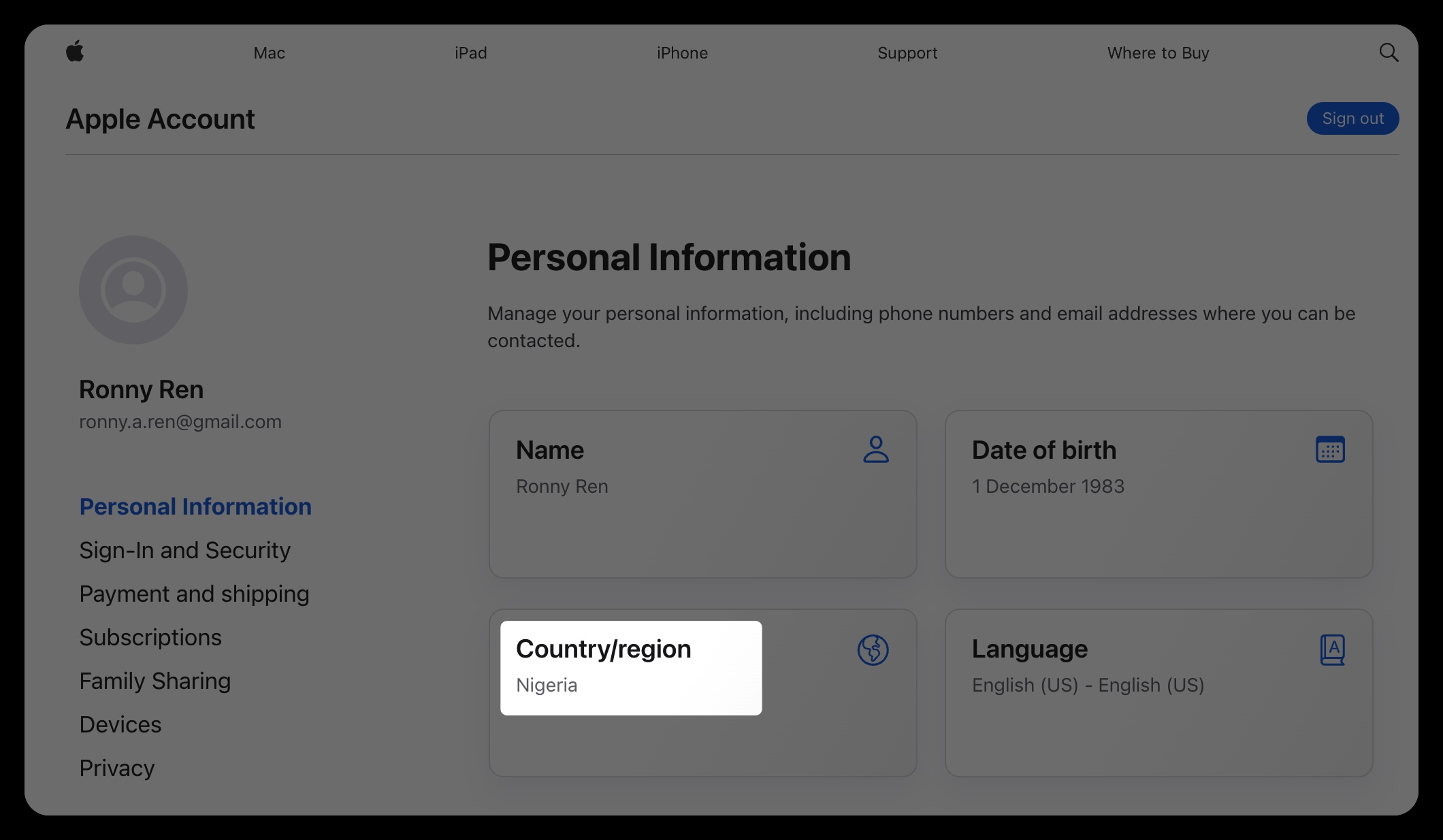Click the calendar icon in Date of birth
Image resolution: width=1443 pixels, height=840 pixels.
(1330, 450)
